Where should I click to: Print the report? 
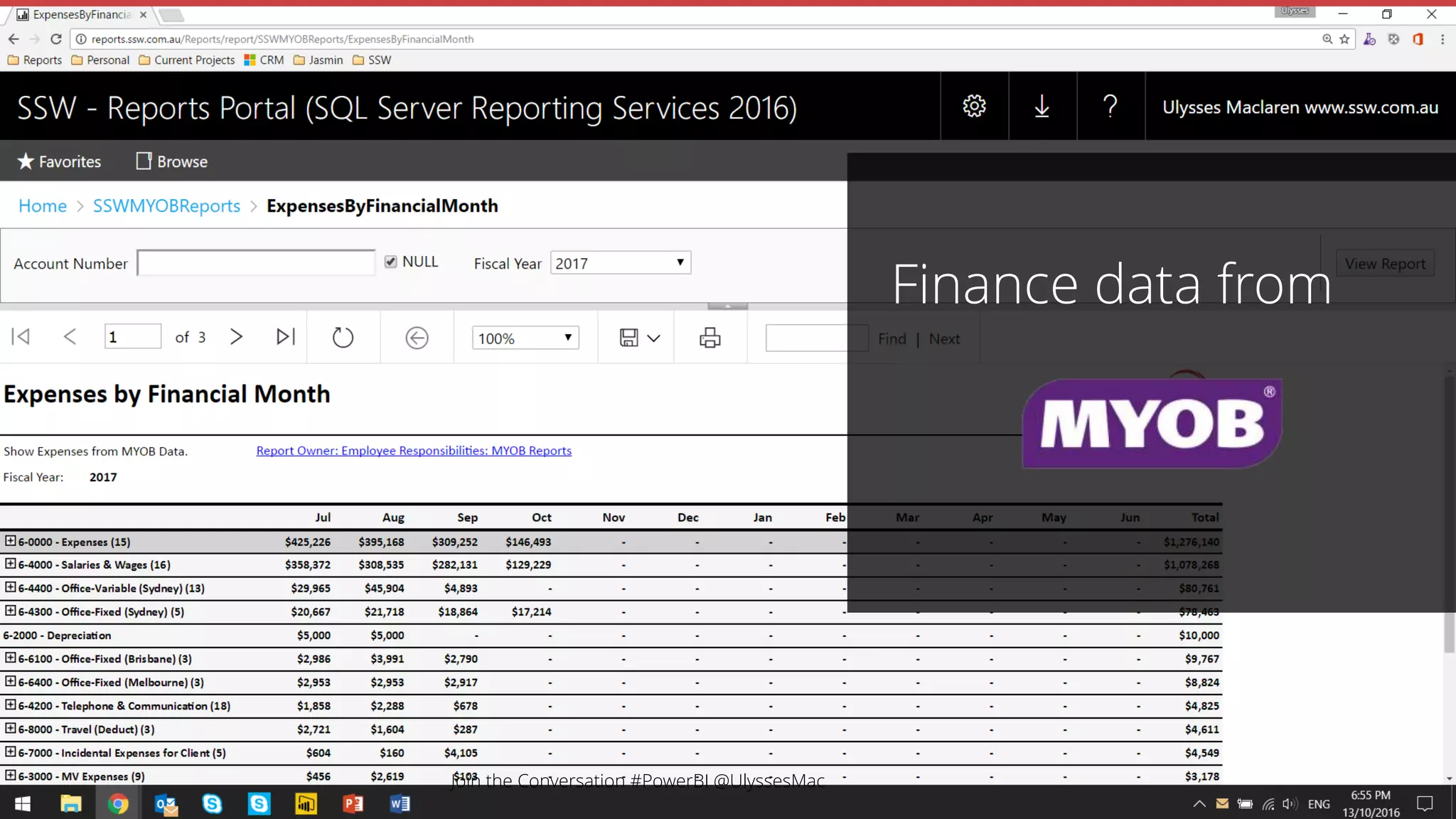pos(710,338)
